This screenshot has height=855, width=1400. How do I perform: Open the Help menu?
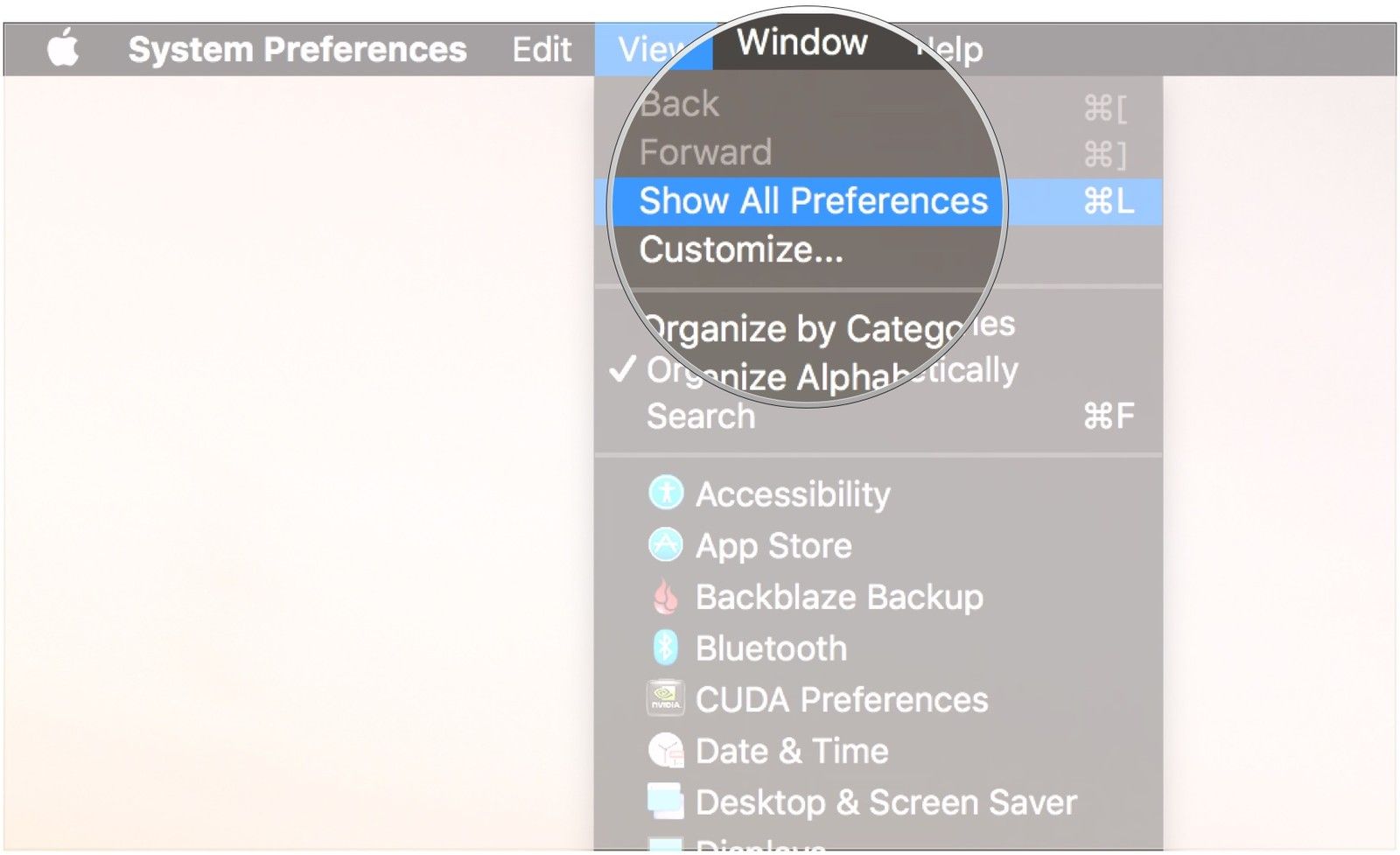[x=954, y=50]
